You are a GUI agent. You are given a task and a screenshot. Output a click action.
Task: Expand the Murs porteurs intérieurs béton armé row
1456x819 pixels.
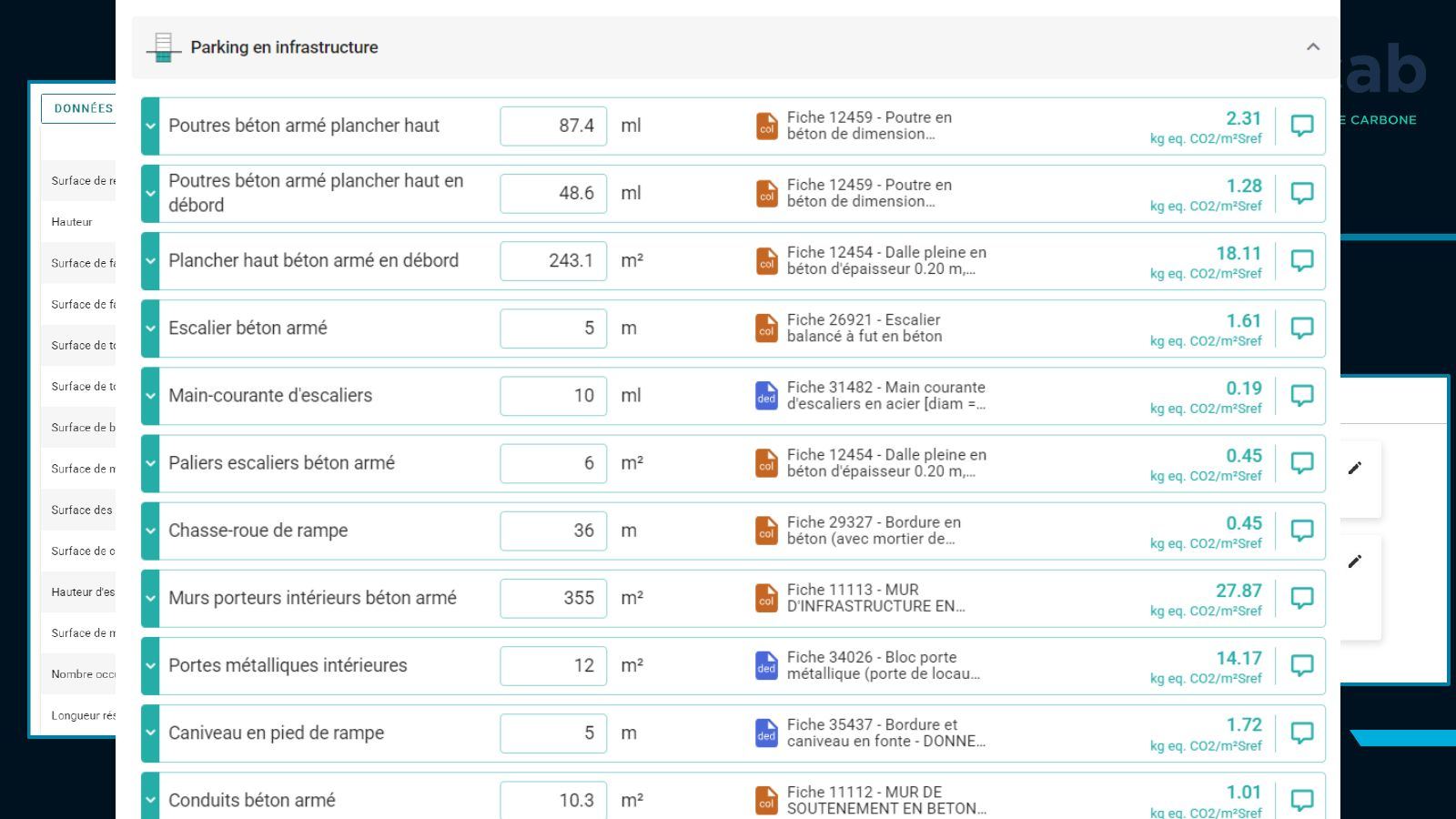coord(150,598)
